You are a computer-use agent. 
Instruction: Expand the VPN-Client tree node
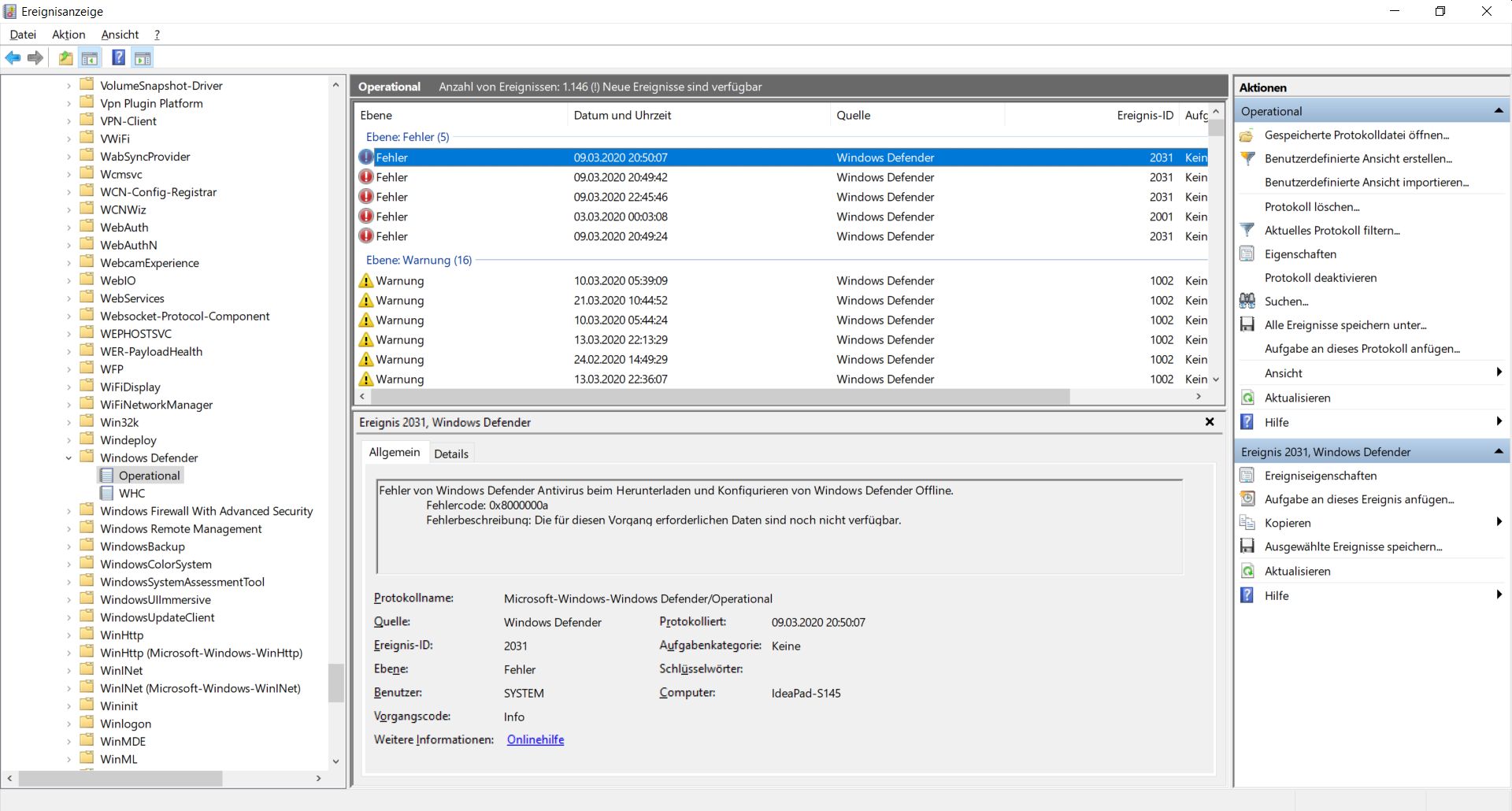point(69,120)
